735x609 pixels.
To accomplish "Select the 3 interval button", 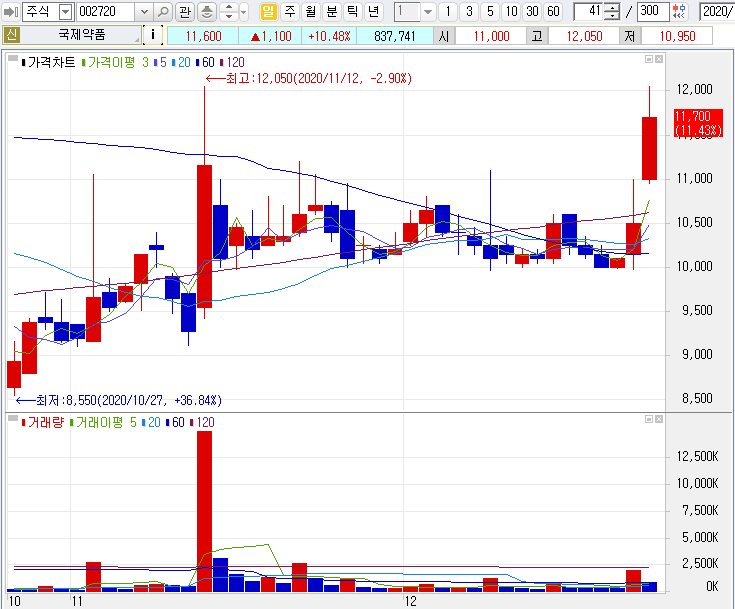I will (x=469, y=11).
